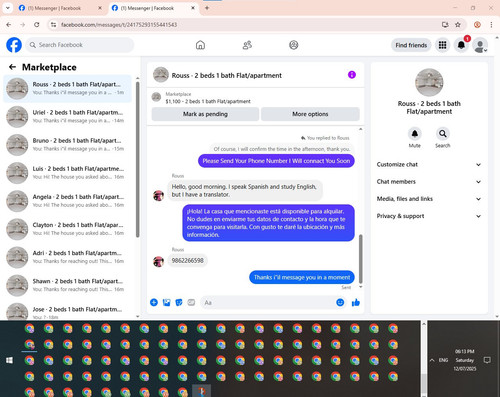Screen dimensions: 500x397
Task: Open the Clayton conversation
Action: pos(68,229)
